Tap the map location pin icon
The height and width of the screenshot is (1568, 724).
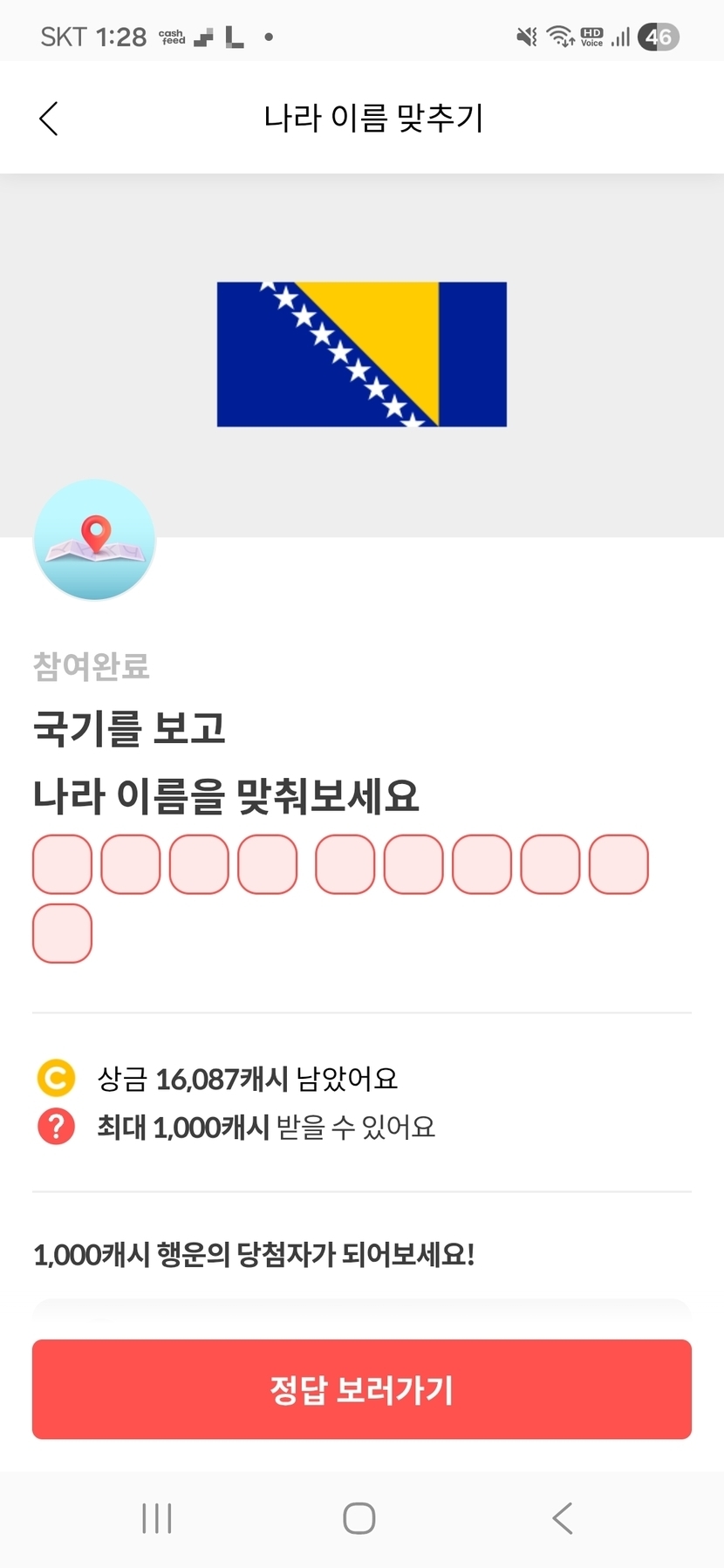(94, 540)
